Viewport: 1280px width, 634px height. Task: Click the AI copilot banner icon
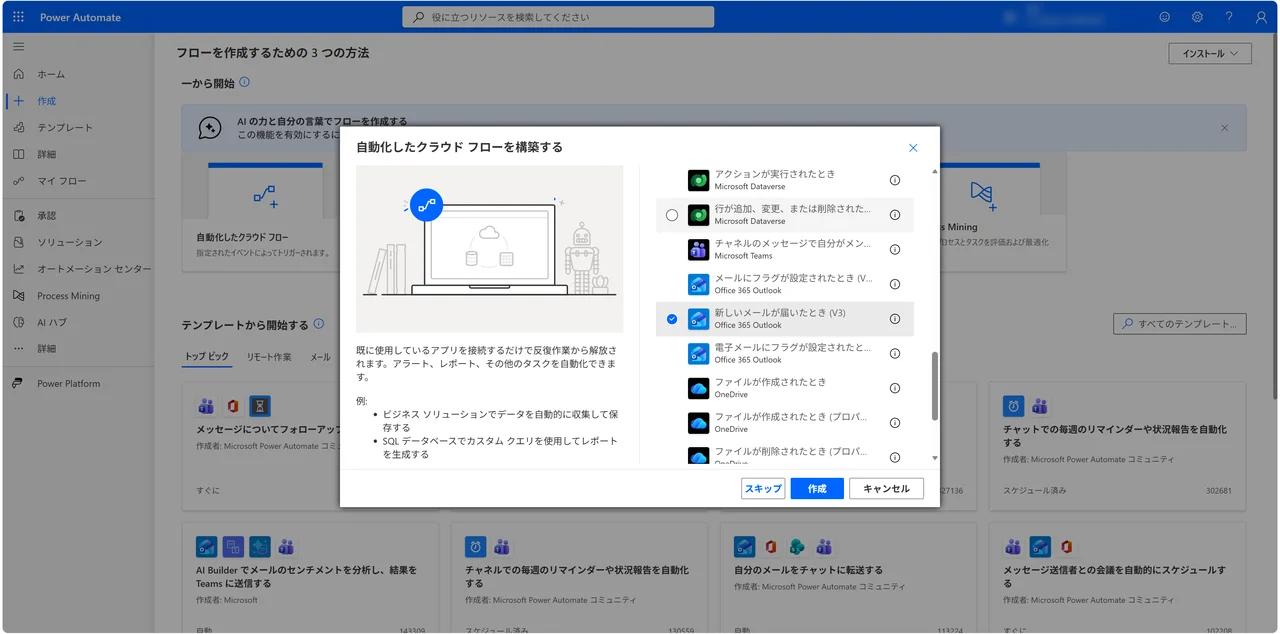(x=209, y=128)
